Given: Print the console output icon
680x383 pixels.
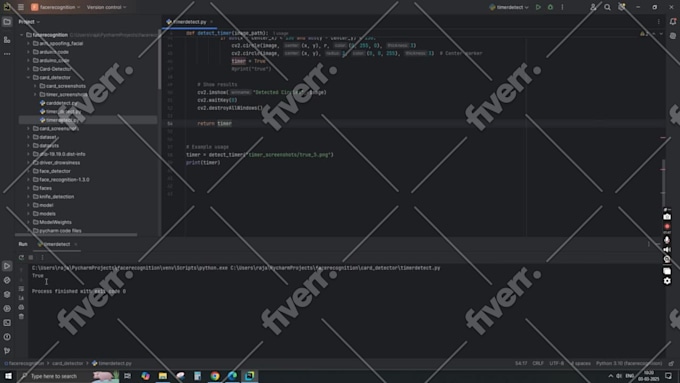Looking at the screenshot, I should [x=21, y=307].
